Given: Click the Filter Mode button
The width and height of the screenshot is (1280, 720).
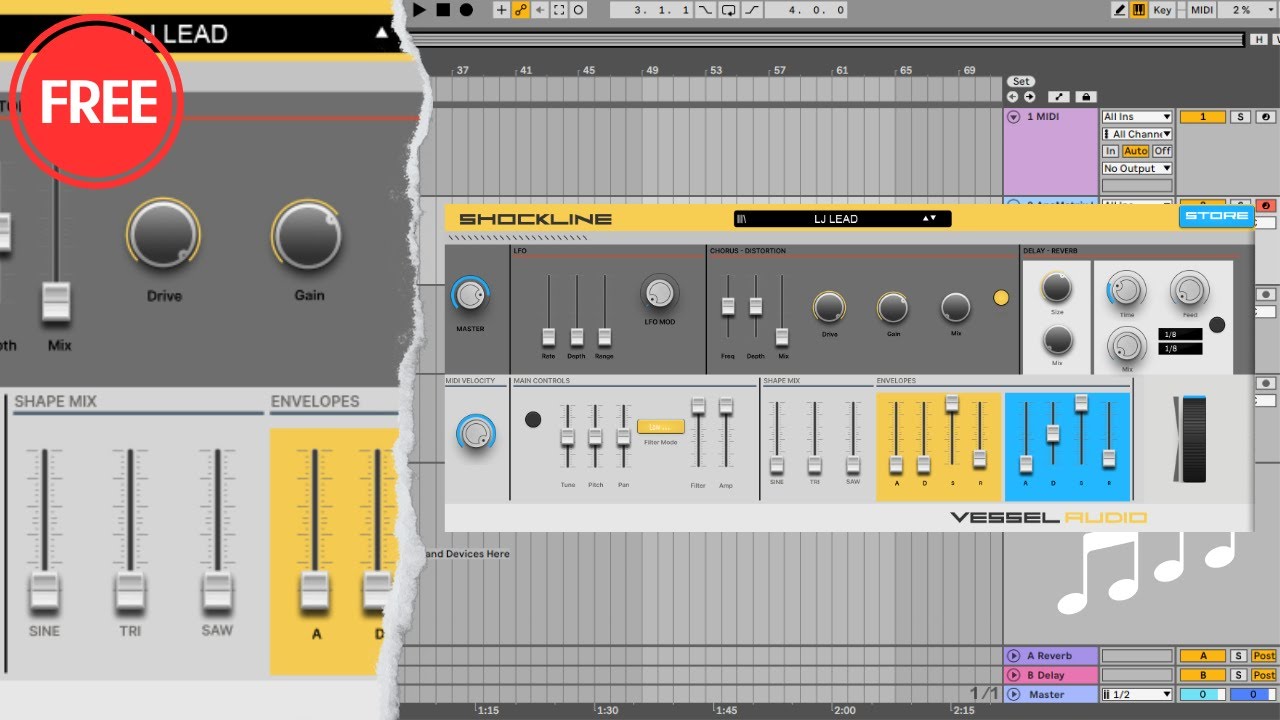Looking at the screenshot, I should 661,427.
